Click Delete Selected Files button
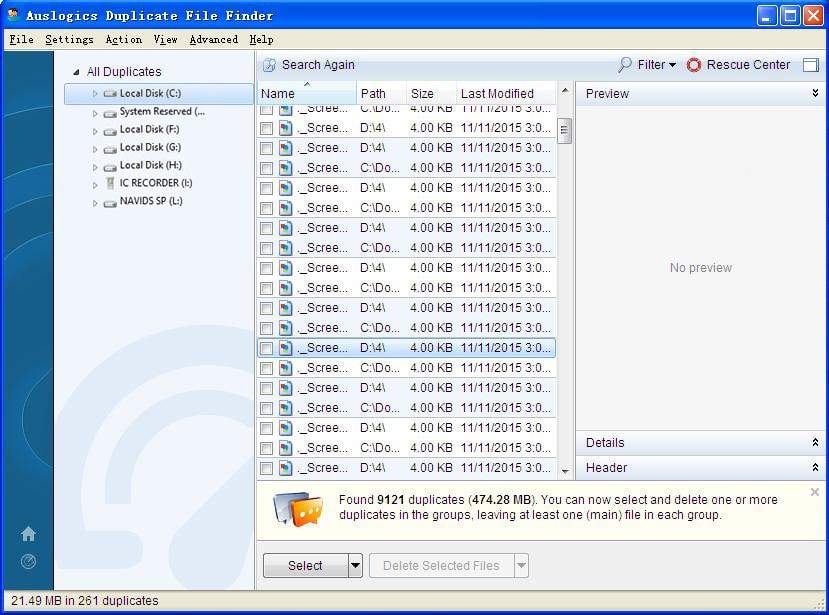The image size is (829, 615). 441,565
